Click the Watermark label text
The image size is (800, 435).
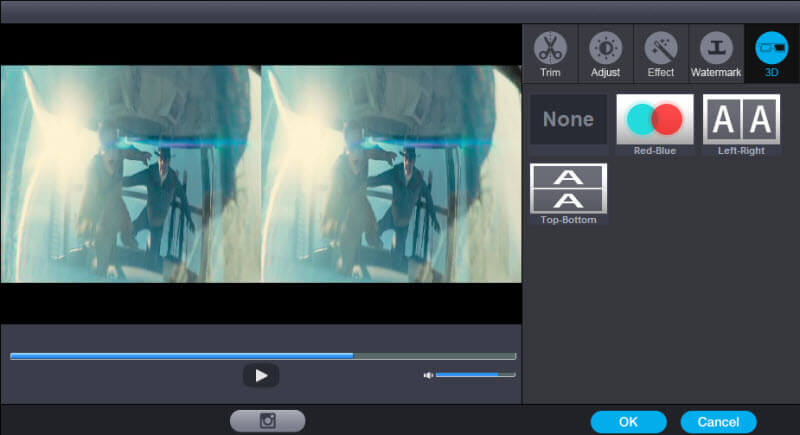click(x=716, y=72)
